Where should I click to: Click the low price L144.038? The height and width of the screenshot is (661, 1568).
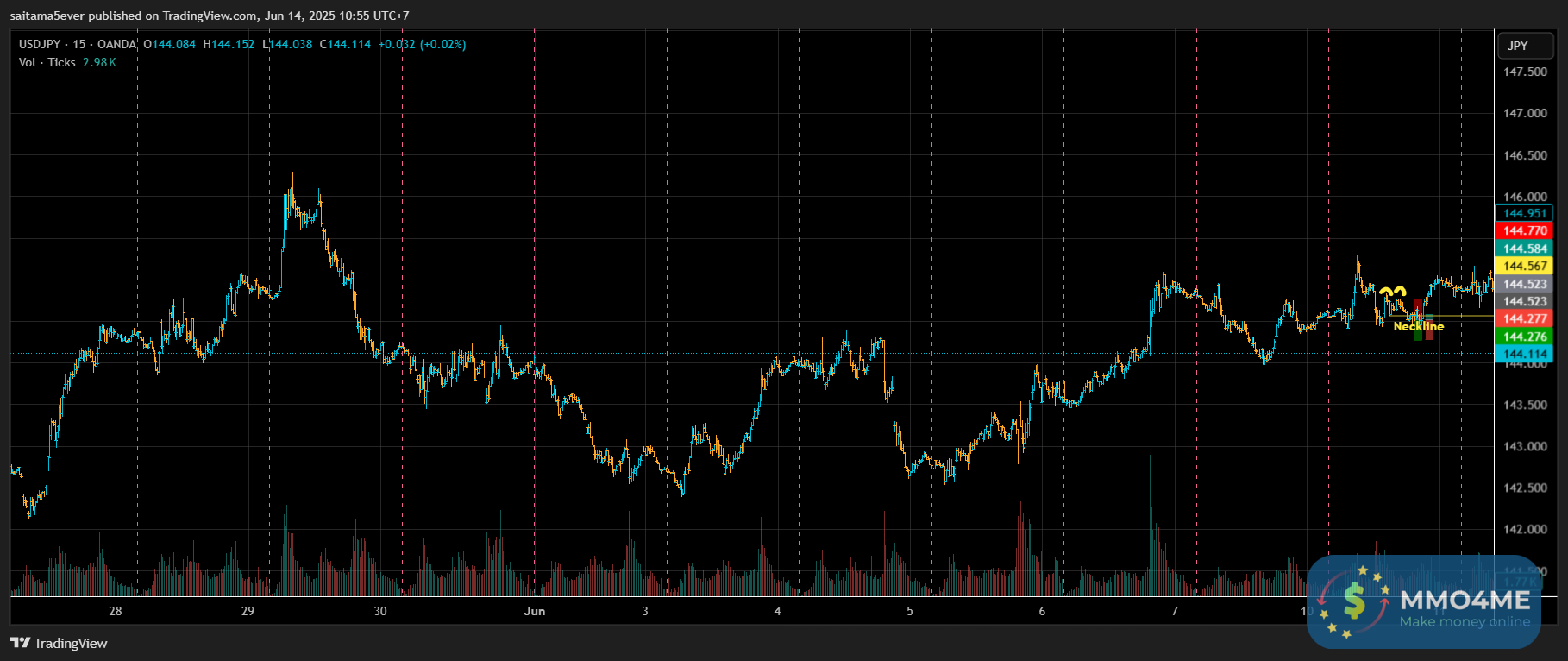(287, 44)
